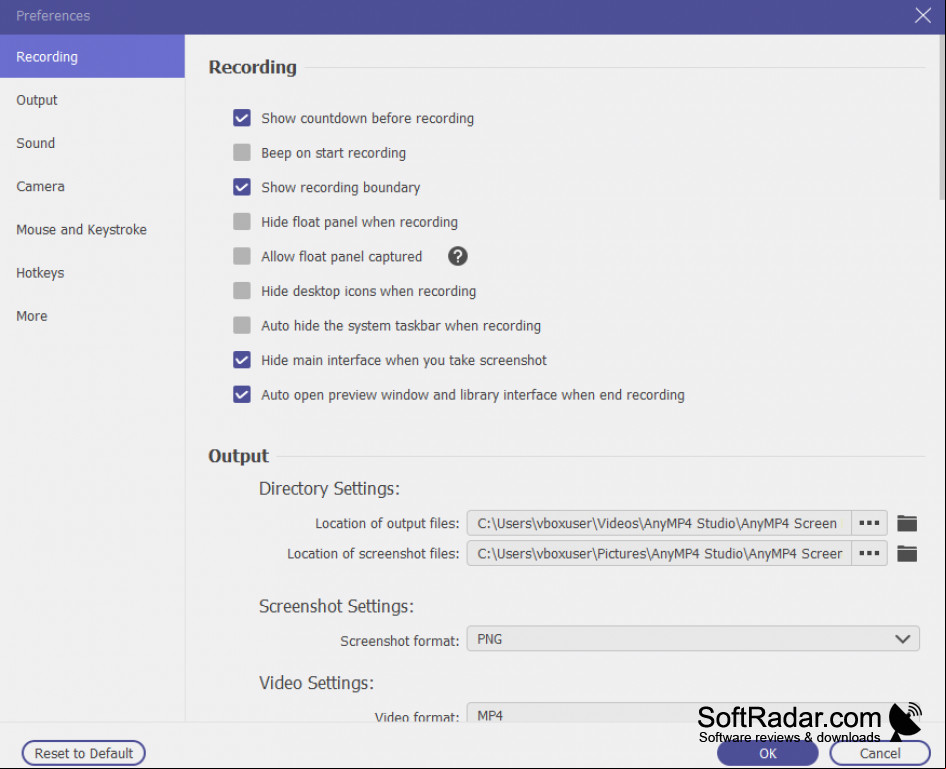Disable Auto open preview window option

click(x=242, y=394)
